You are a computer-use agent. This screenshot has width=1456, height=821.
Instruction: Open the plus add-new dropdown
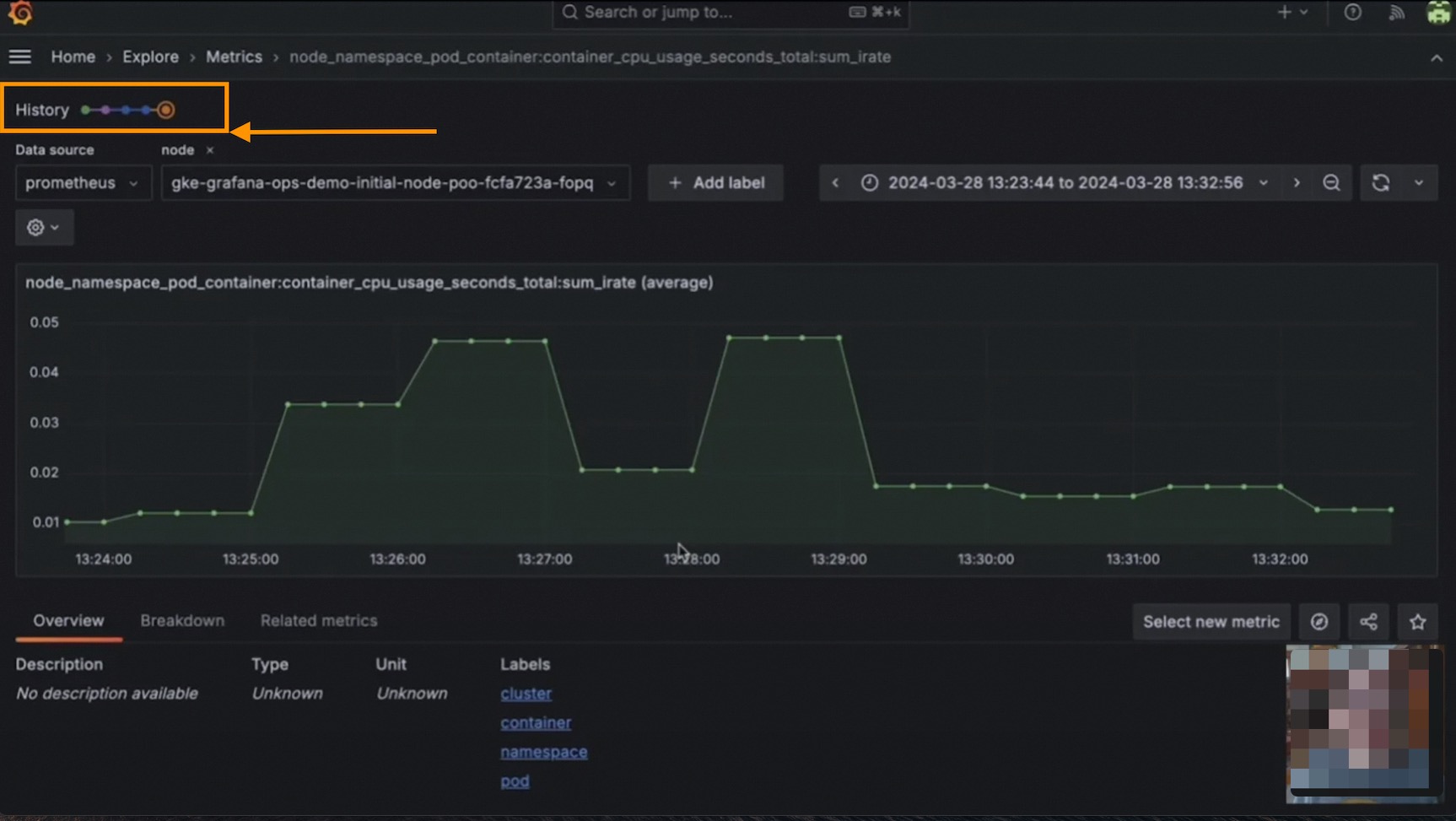(x=1292, y=12)
